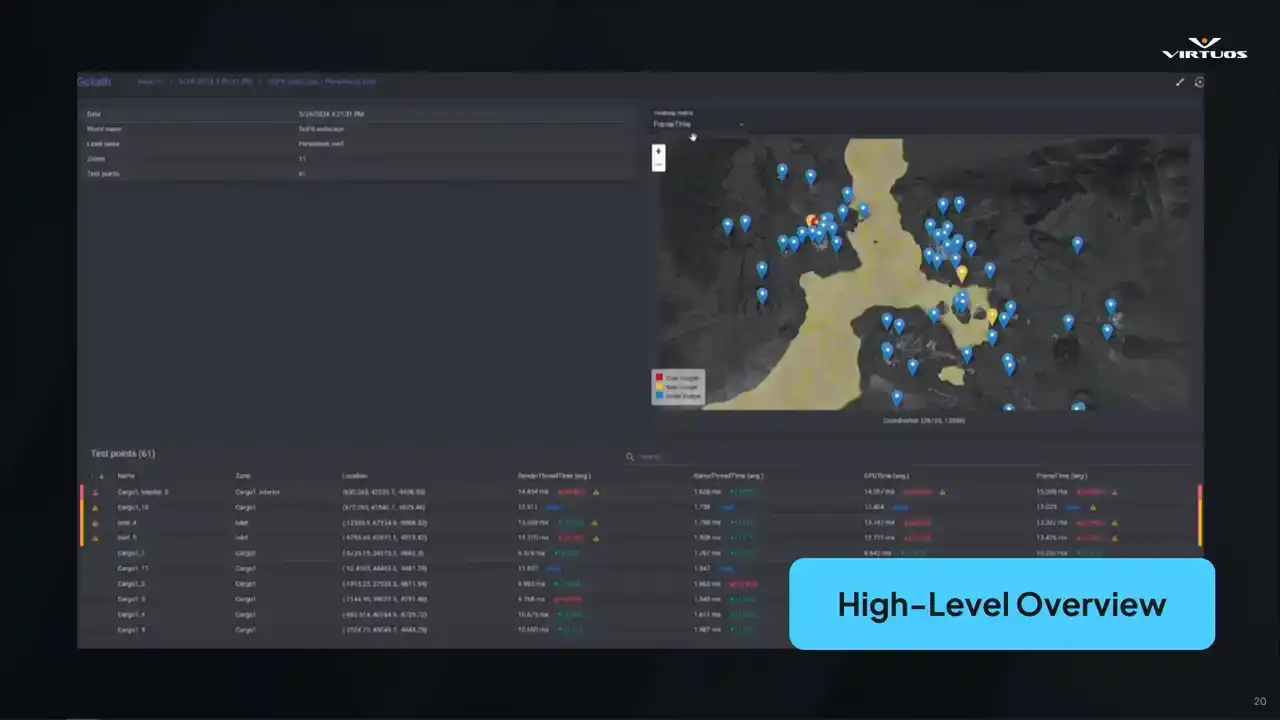1280x720 pixels.
Task: Click red alert icon beside Cargo1_Interior_2 row
Action: coord(96,492)
